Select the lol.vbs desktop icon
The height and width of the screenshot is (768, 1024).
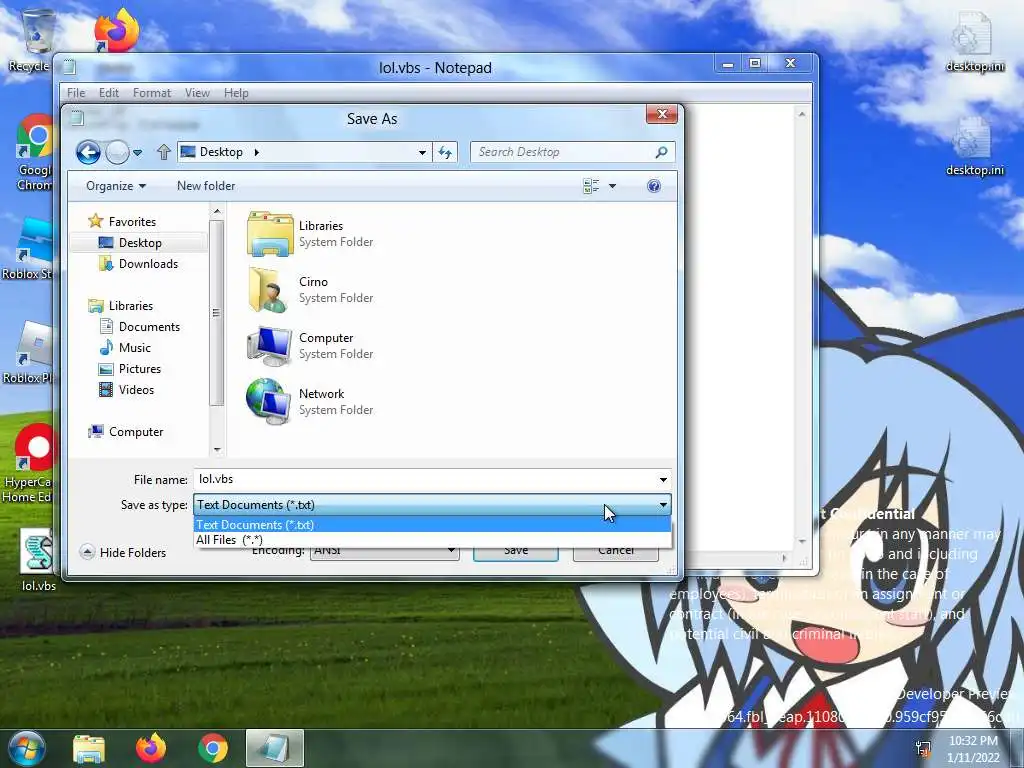pyautogui.click(x=38, y=560)
